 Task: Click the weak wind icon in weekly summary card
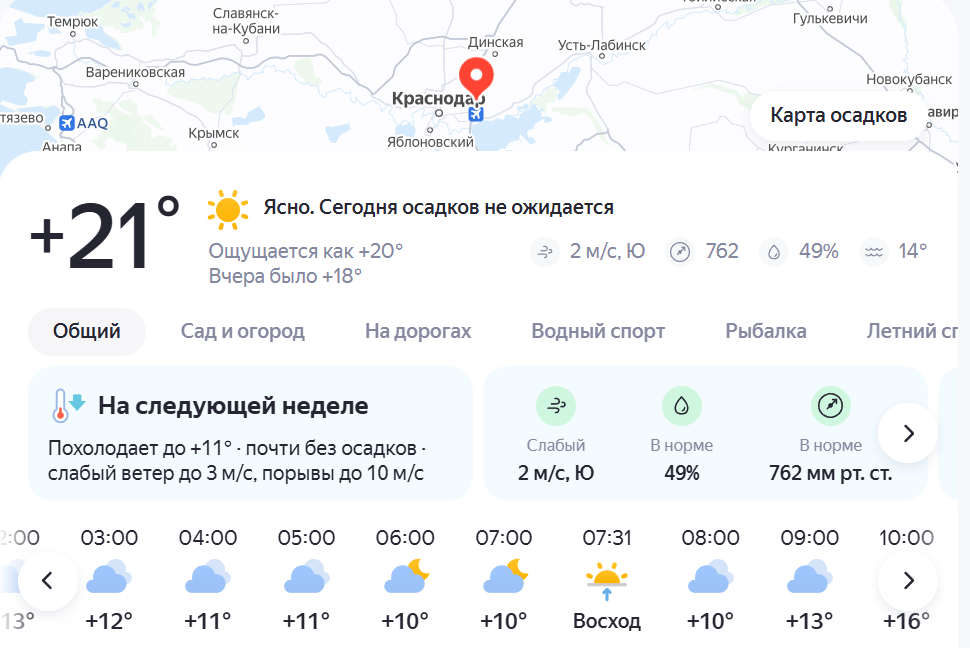pos(557,406)
